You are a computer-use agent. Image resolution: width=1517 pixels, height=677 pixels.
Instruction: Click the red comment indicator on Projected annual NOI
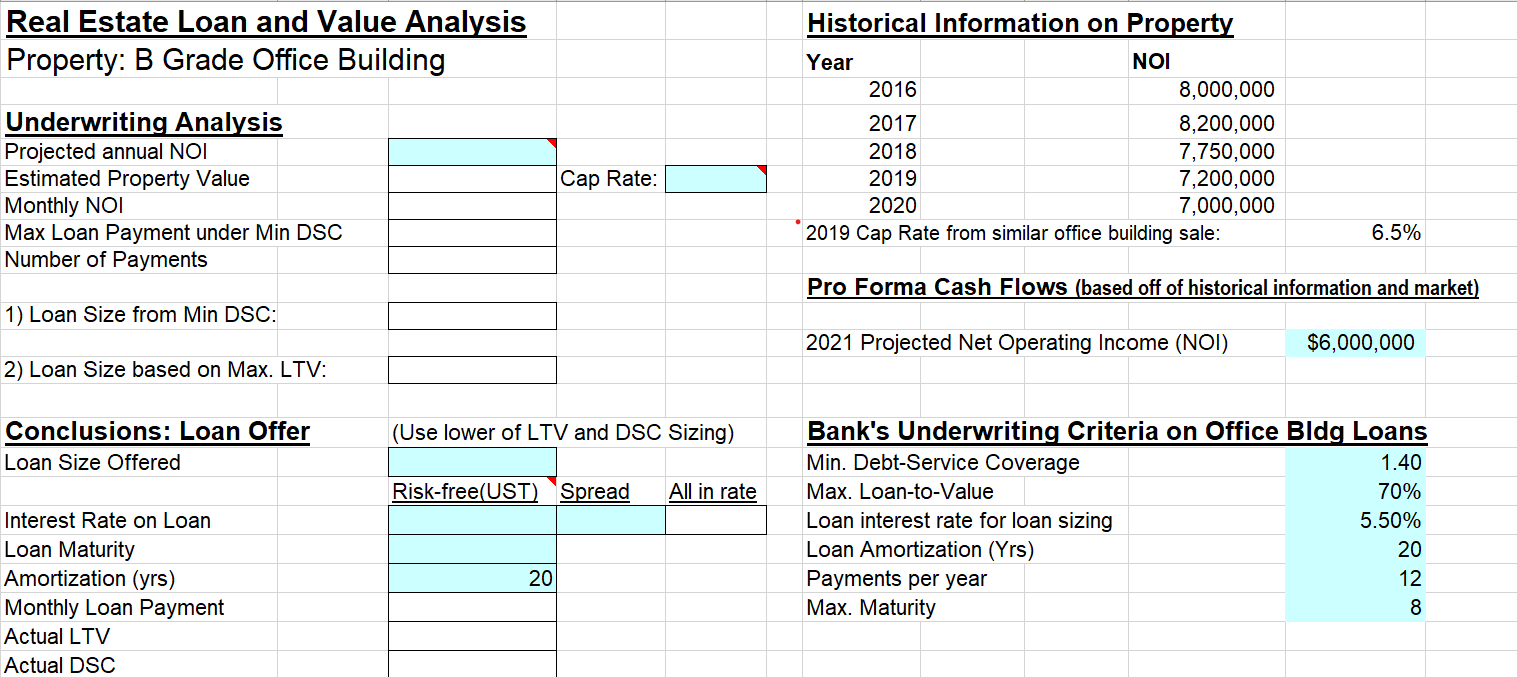(553, 142)
